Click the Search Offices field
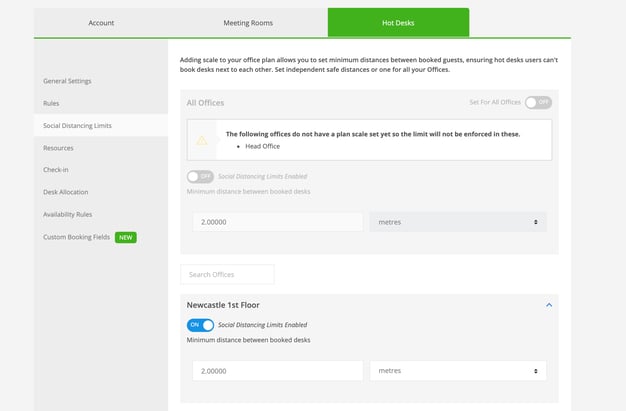This screenshot has width=626, height=411. click(x=227, y=274)
